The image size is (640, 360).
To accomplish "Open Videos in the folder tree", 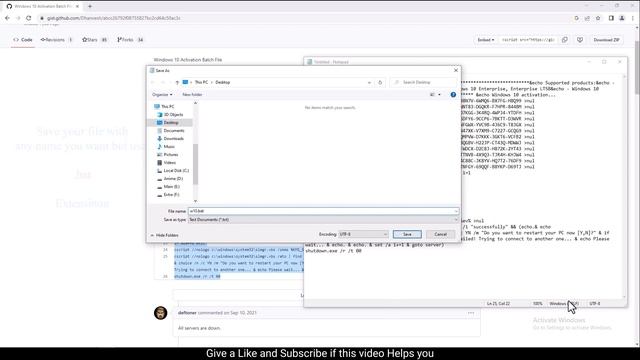I will (169, 162).
